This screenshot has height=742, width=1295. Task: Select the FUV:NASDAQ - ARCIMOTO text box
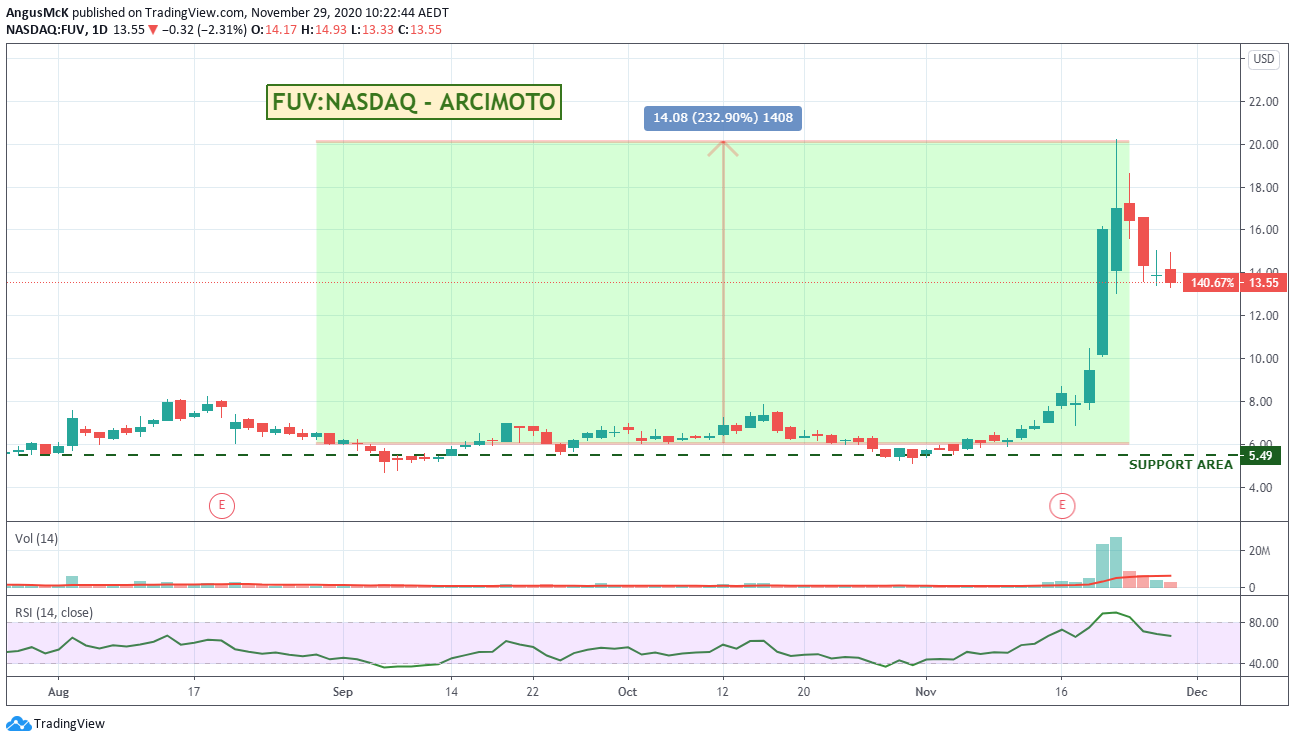click(x=414, y=102)
